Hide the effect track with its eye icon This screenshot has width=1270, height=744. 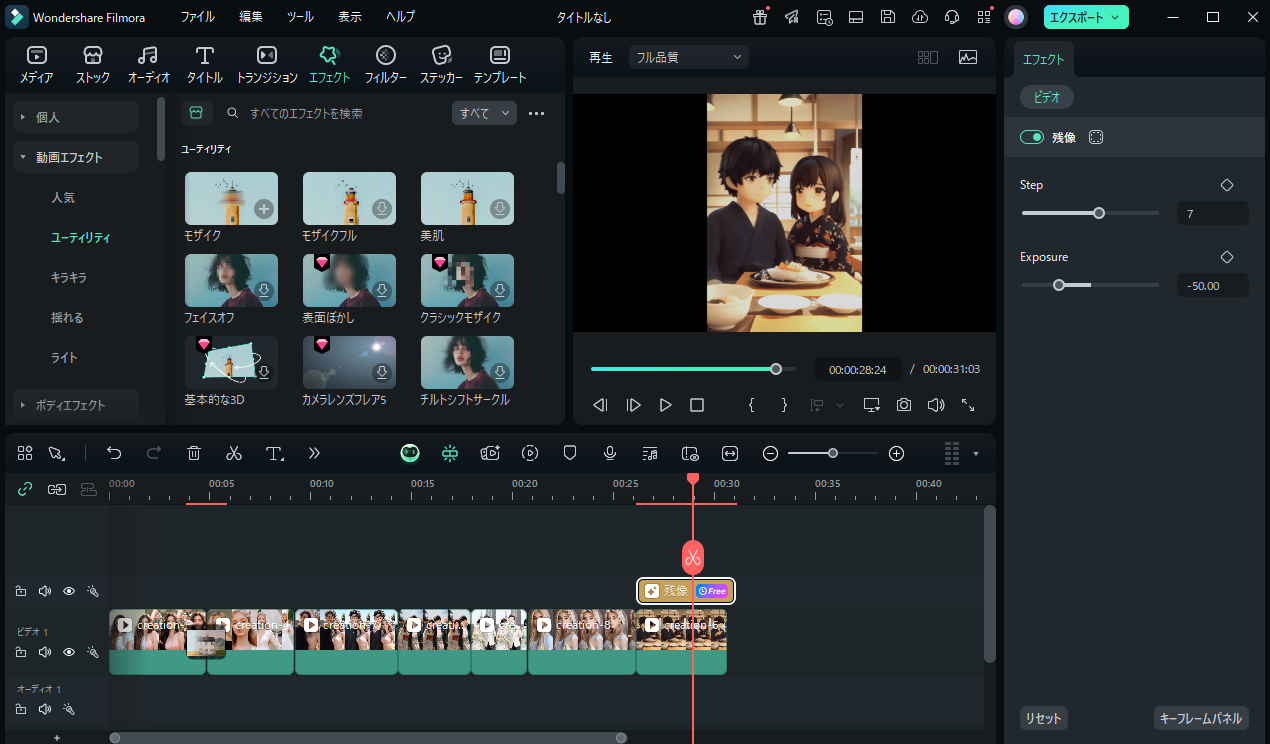[x=69, y=591]
